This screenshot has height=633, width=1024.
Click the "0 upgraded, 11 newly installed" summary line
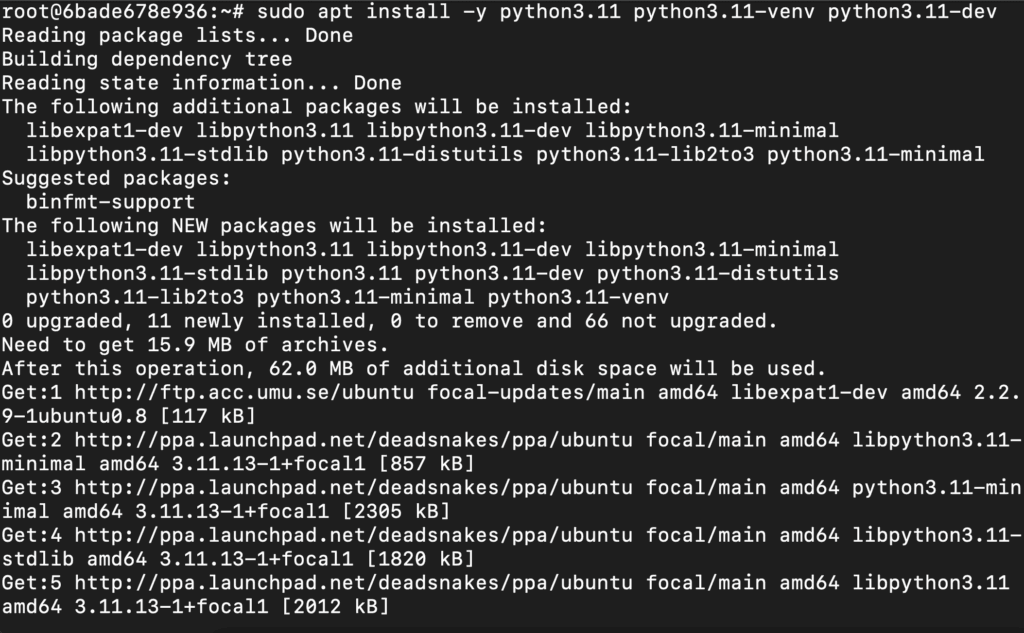[389, 321]
